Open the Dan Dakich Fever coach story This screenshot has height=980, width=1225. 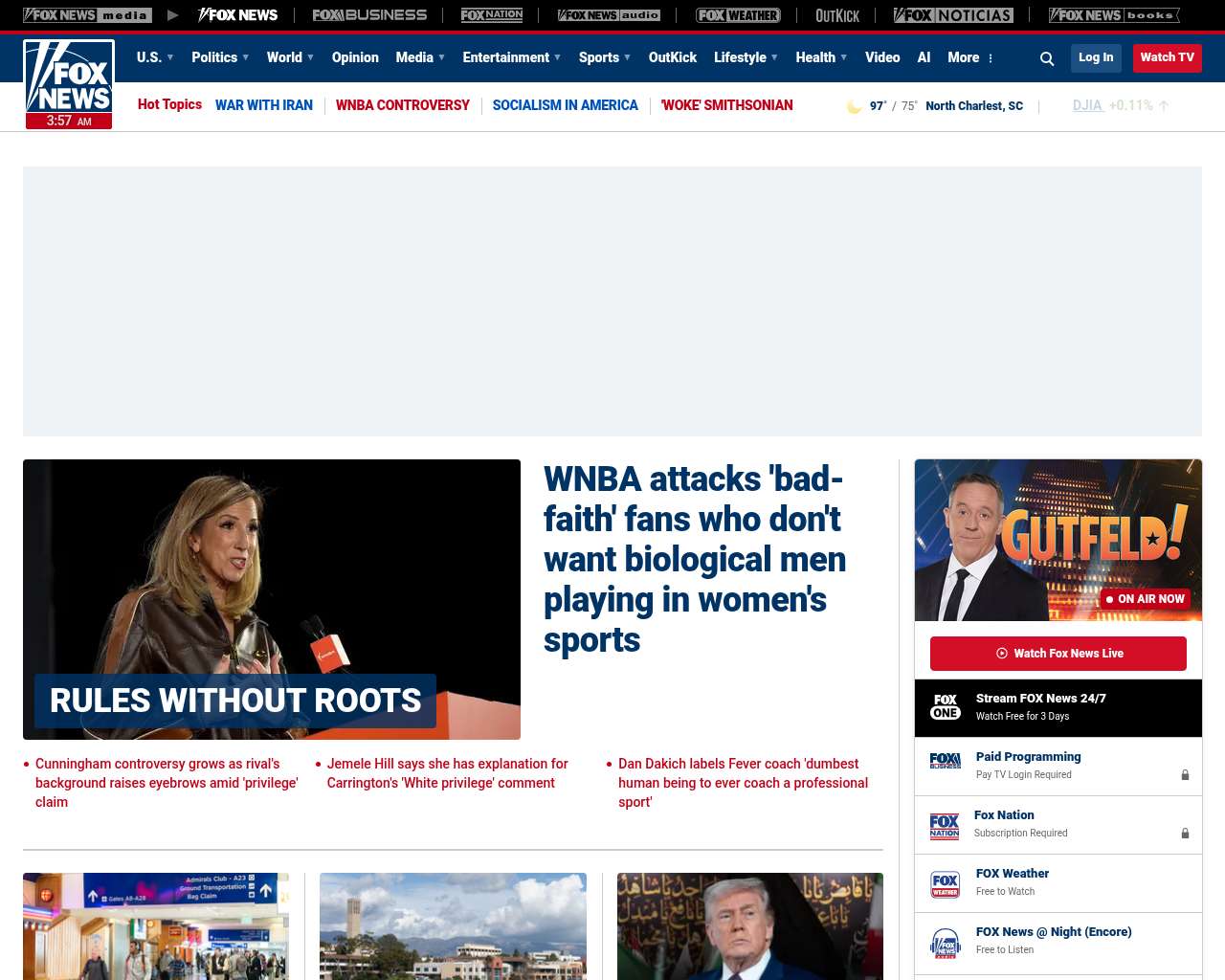pyautogui.click(x=744, y=783)
